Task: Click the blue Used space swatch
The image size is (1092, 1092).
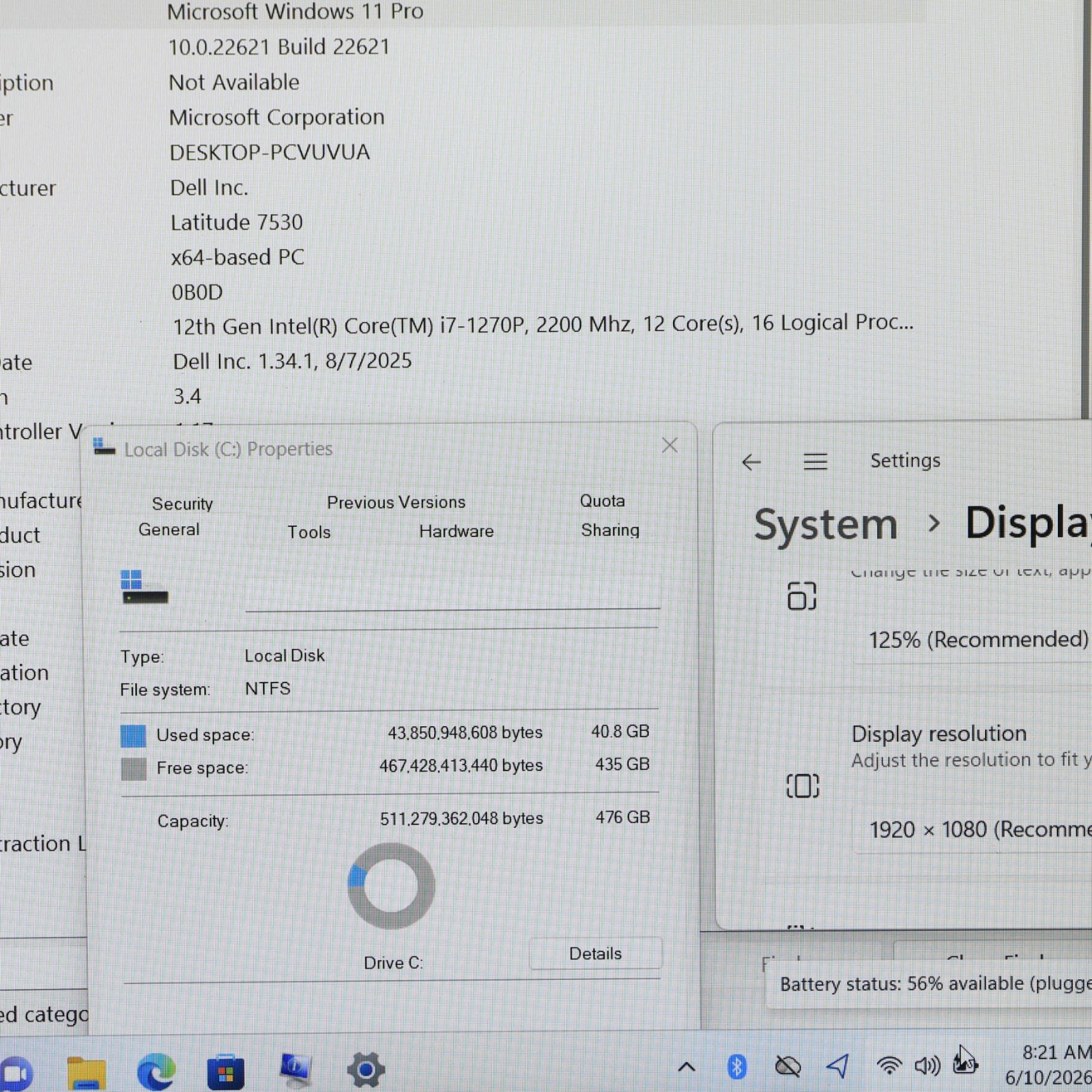Action: pos(133,736)
